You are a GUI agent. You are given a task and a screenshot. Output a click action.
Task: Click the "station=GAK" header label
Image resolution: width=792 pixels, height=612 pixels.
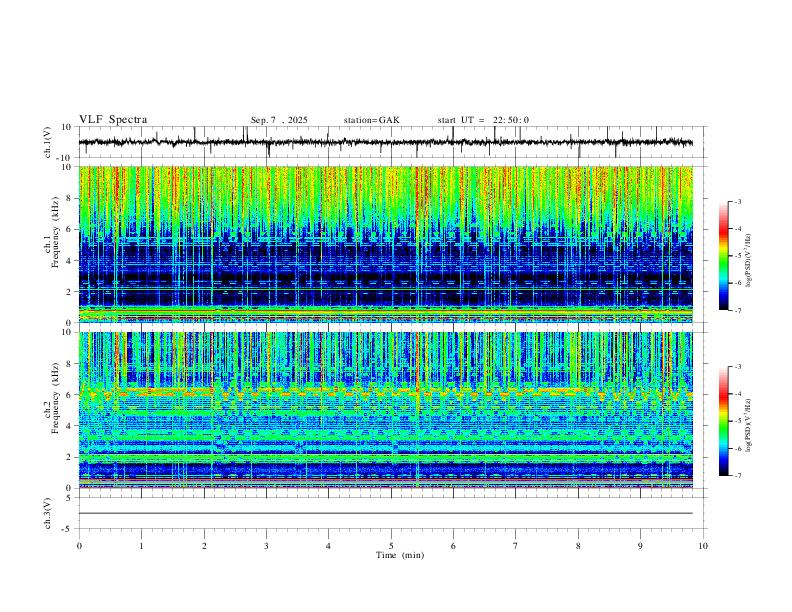click(x=371, y=120)
